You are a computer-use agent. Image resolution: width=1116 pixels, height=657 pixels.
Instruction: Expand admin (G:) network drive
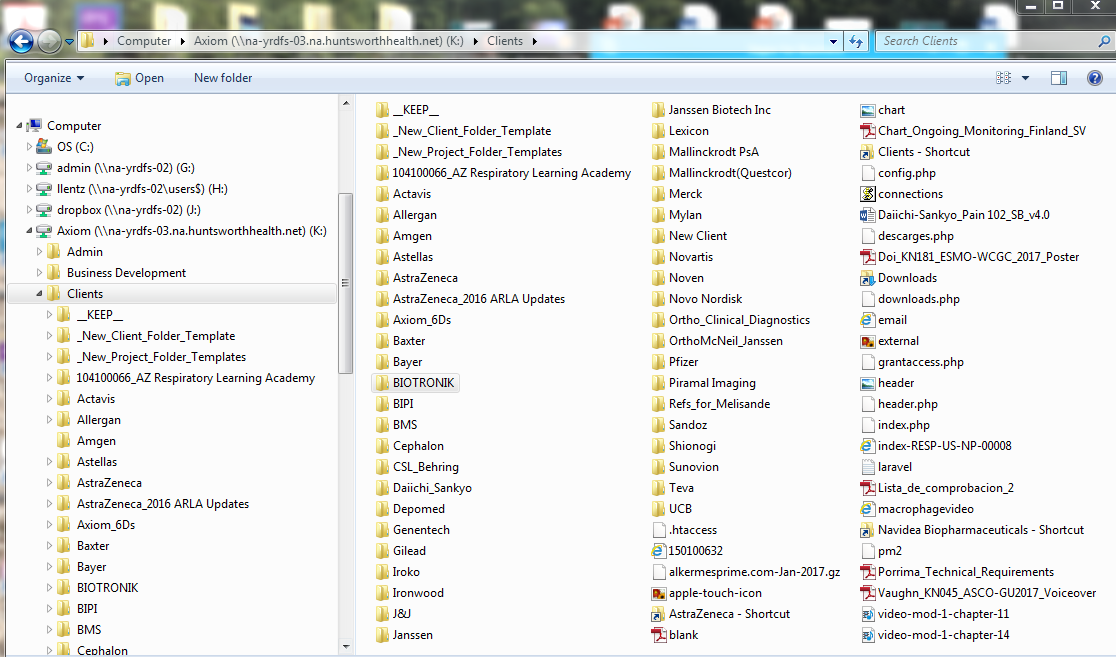29,168
